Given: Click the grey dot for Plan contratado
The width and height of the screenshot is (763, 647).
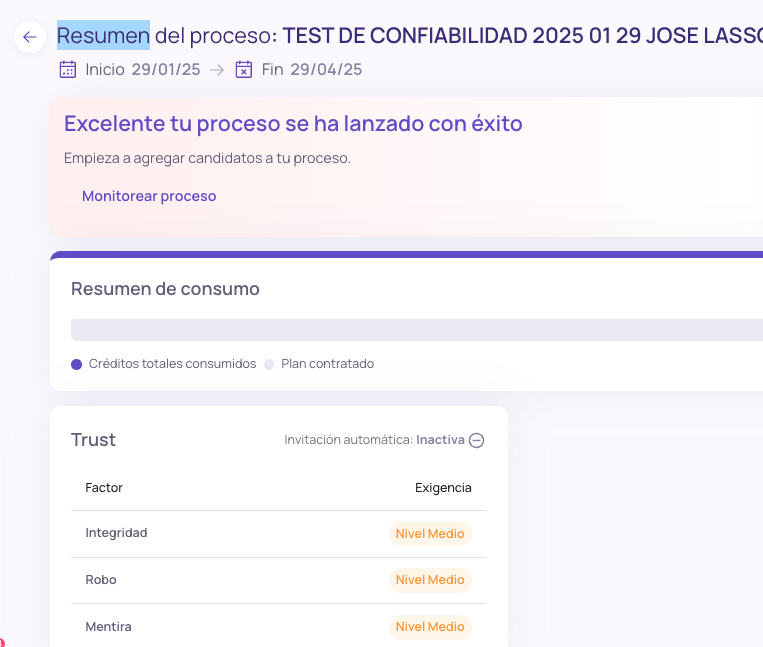Looking at the screenshot, I should [269, 364].
